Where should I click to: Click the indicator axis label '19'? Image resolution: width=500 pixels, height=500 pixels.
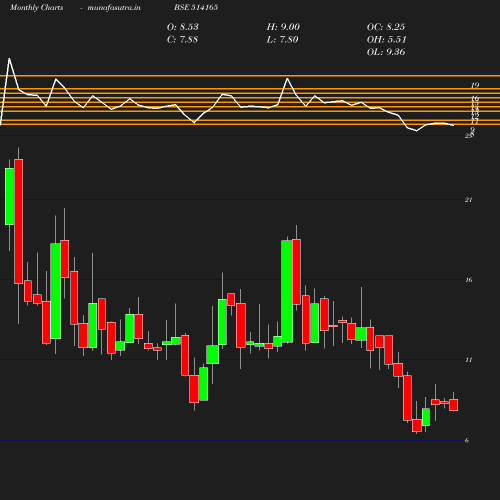tap(475, 85)
